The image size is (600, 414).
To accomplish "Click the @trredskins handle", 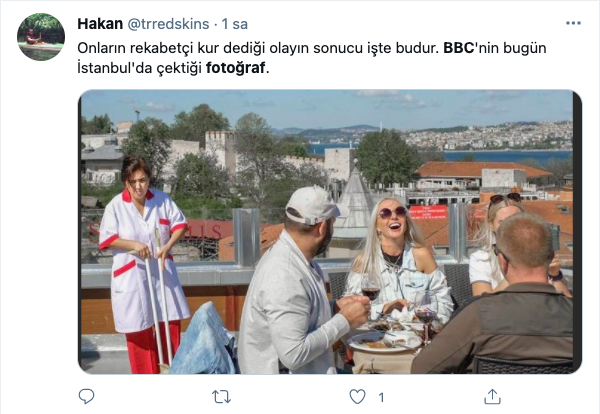I will (x=168, y=24).
